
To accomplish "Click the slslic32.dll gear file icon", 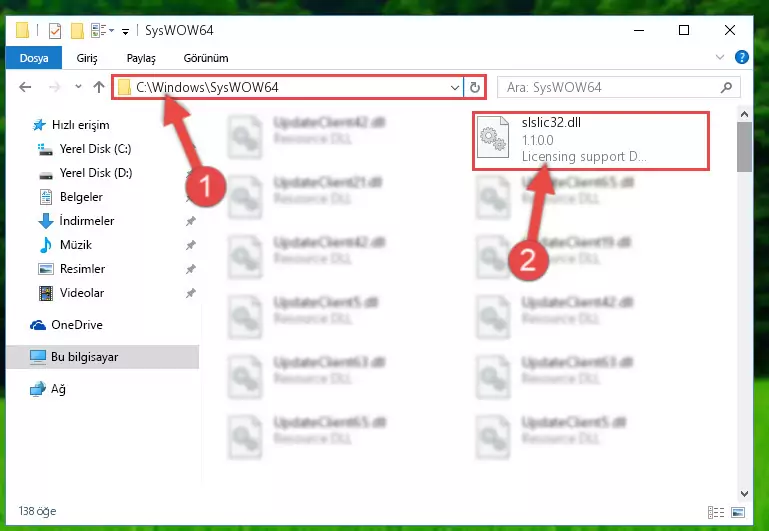I will 493,137.
